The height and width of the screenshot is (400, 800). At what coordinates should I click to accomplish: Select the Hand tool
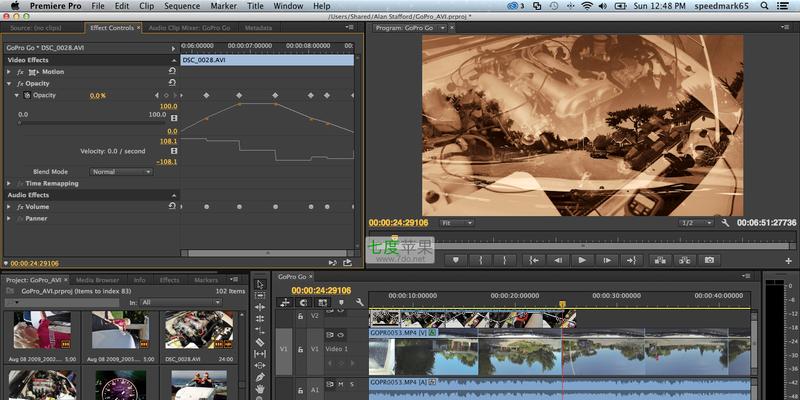click(260, 389)
